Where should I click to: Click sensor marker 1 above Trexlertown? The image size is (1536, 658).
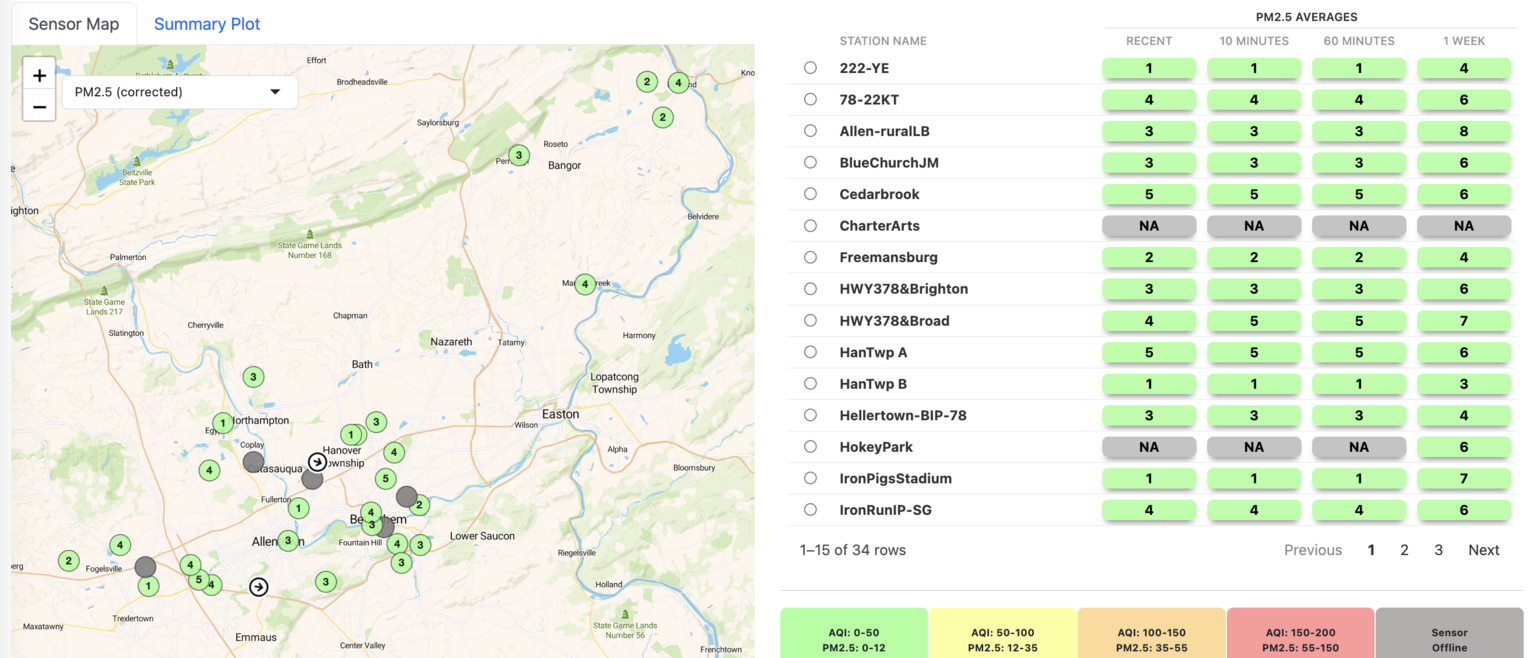click(x=148, y=586)
